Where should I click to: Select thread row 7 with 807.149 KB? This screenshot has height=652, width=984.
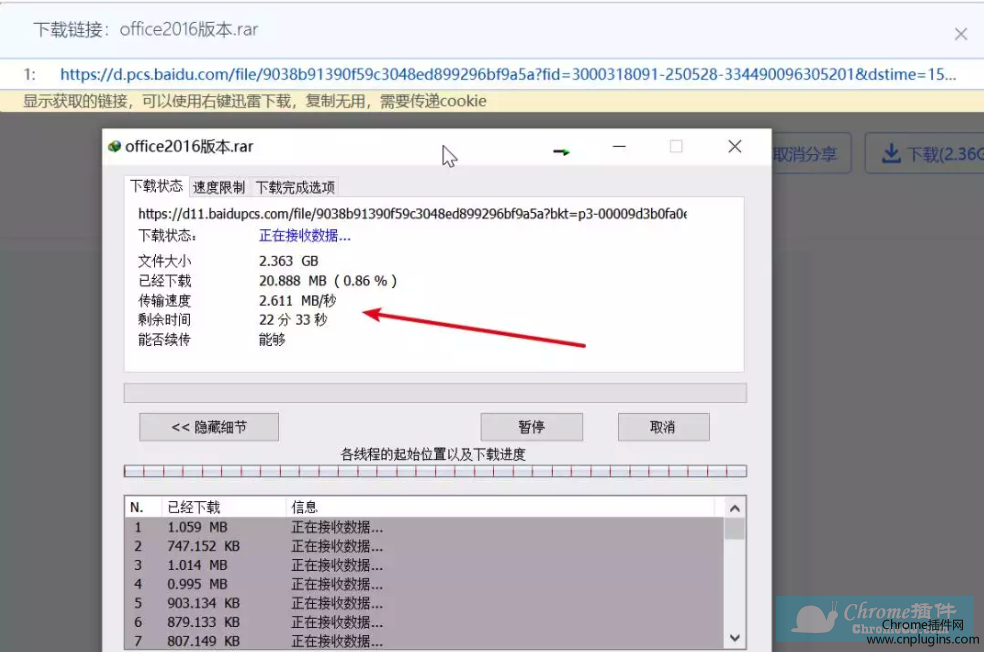click(424, 641)
